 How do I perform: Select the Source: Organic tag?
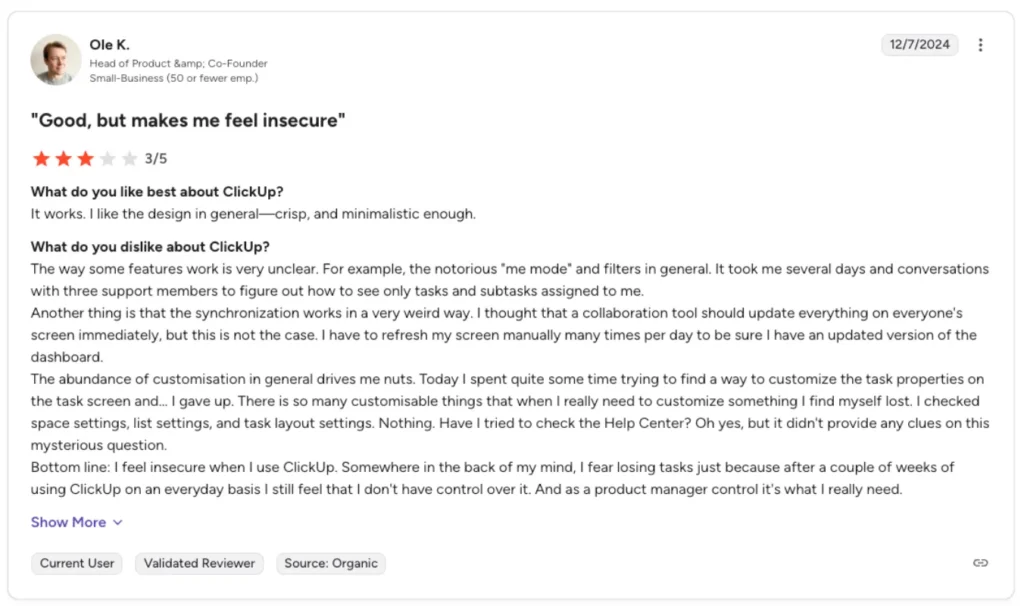tap(330, 563)
